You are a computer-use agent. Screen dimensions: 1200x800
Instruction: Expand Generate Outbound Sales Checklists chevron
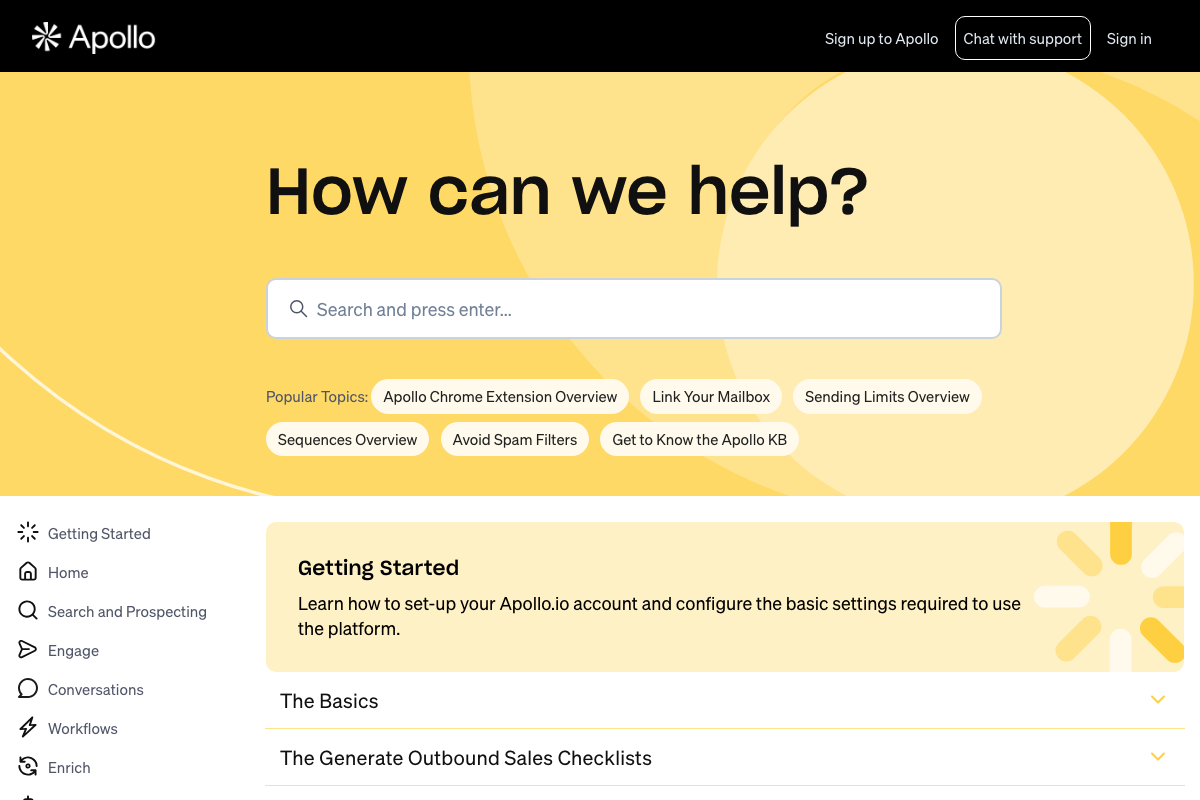tap(1158, 757)
